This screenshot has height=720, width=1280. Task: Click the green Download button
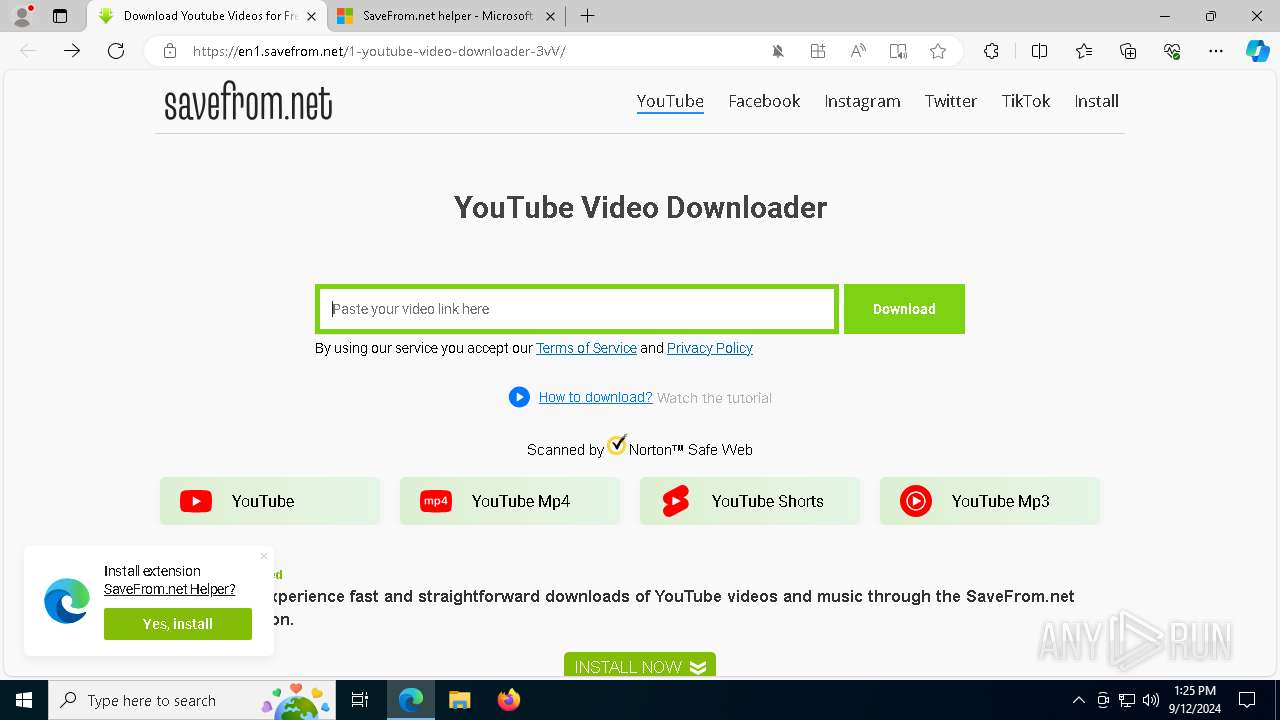(x=904, y=309)
